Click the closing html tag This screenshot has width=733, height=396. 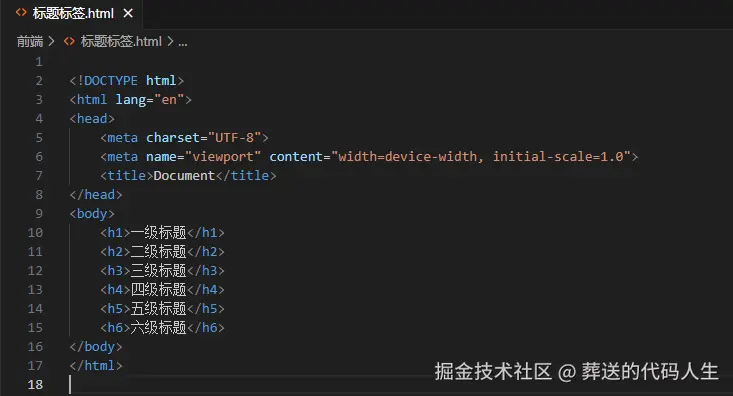coord(96,365)
